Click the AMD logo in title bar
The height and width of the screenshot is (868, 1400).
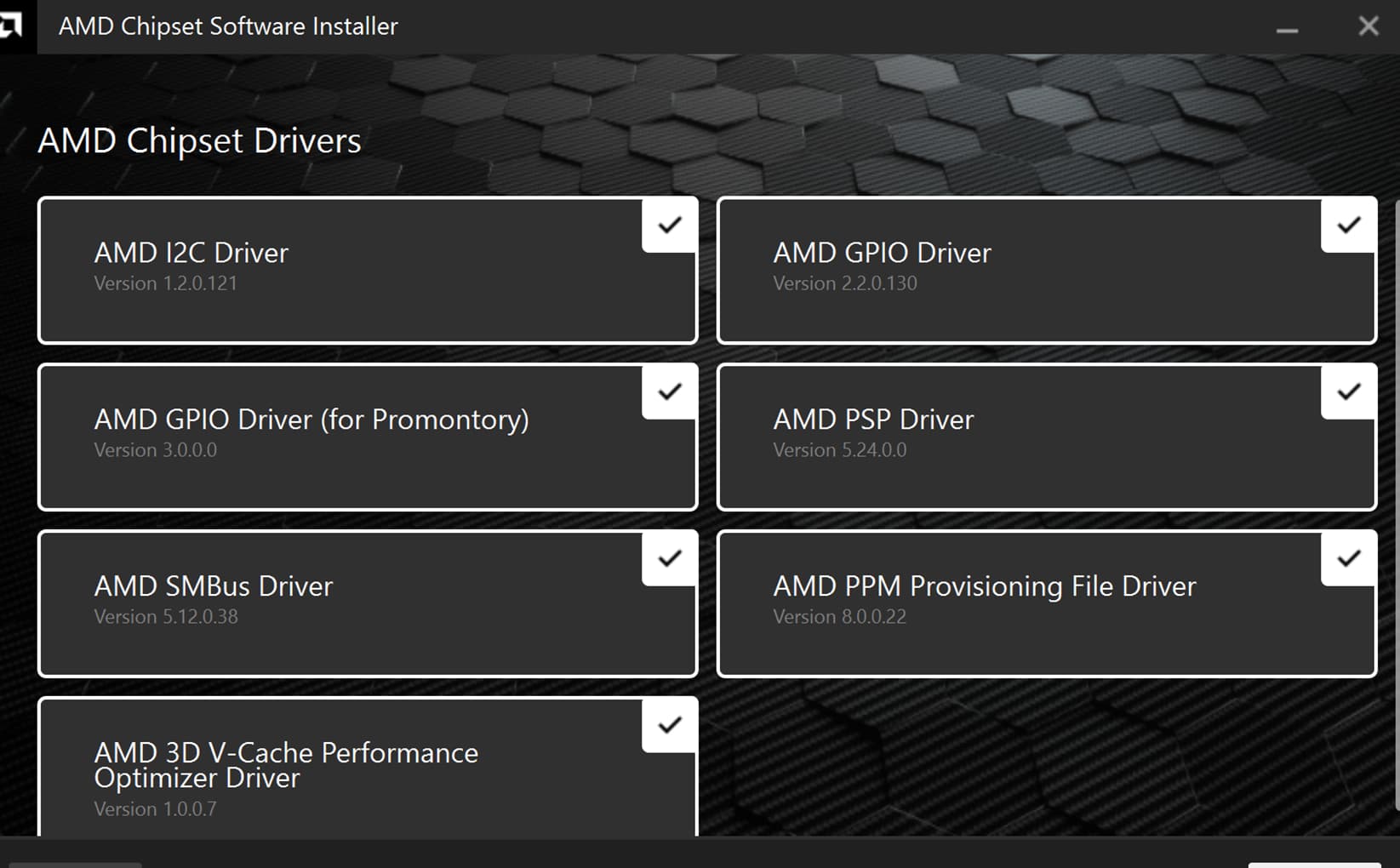coord(12,26)
